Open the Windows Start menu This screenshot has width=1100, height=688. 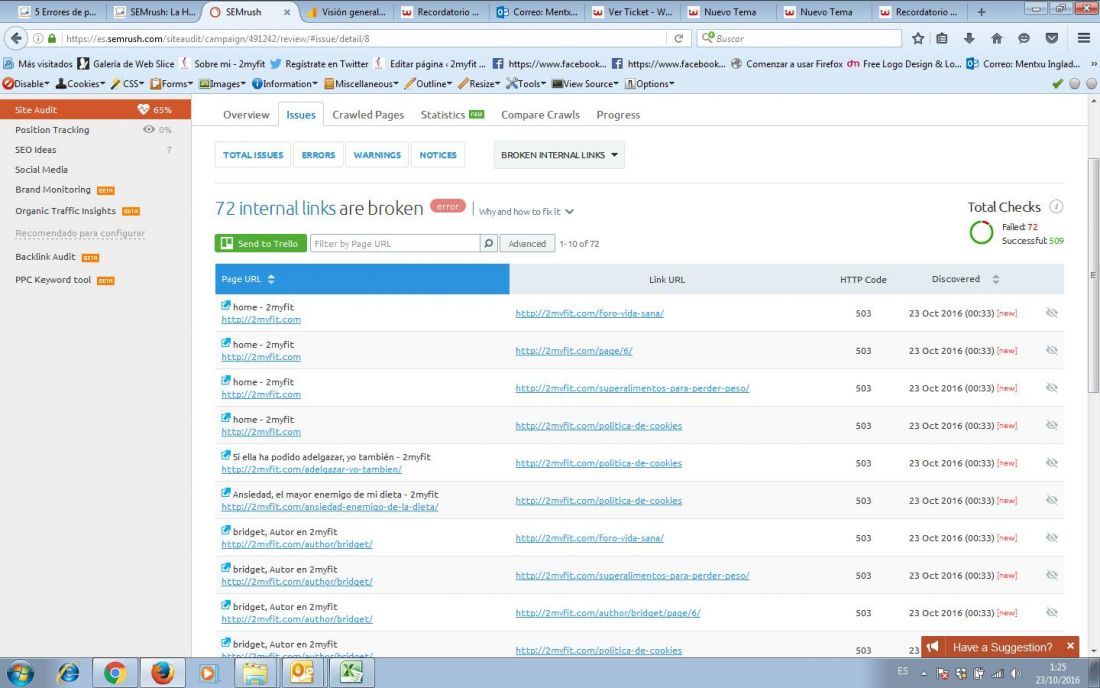pos(20,673)
